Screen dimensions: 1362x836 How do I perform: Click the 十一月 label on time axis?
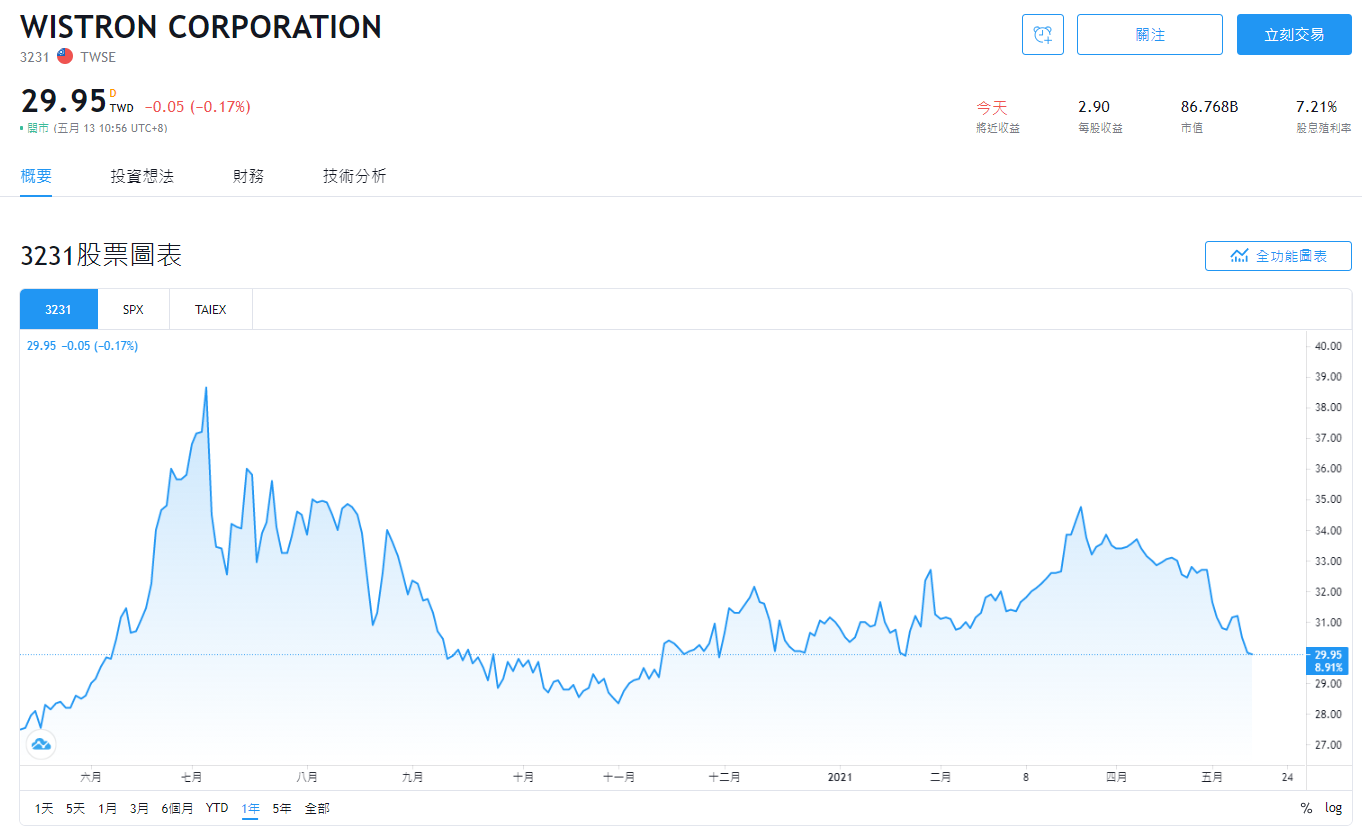tap(619, 777)
